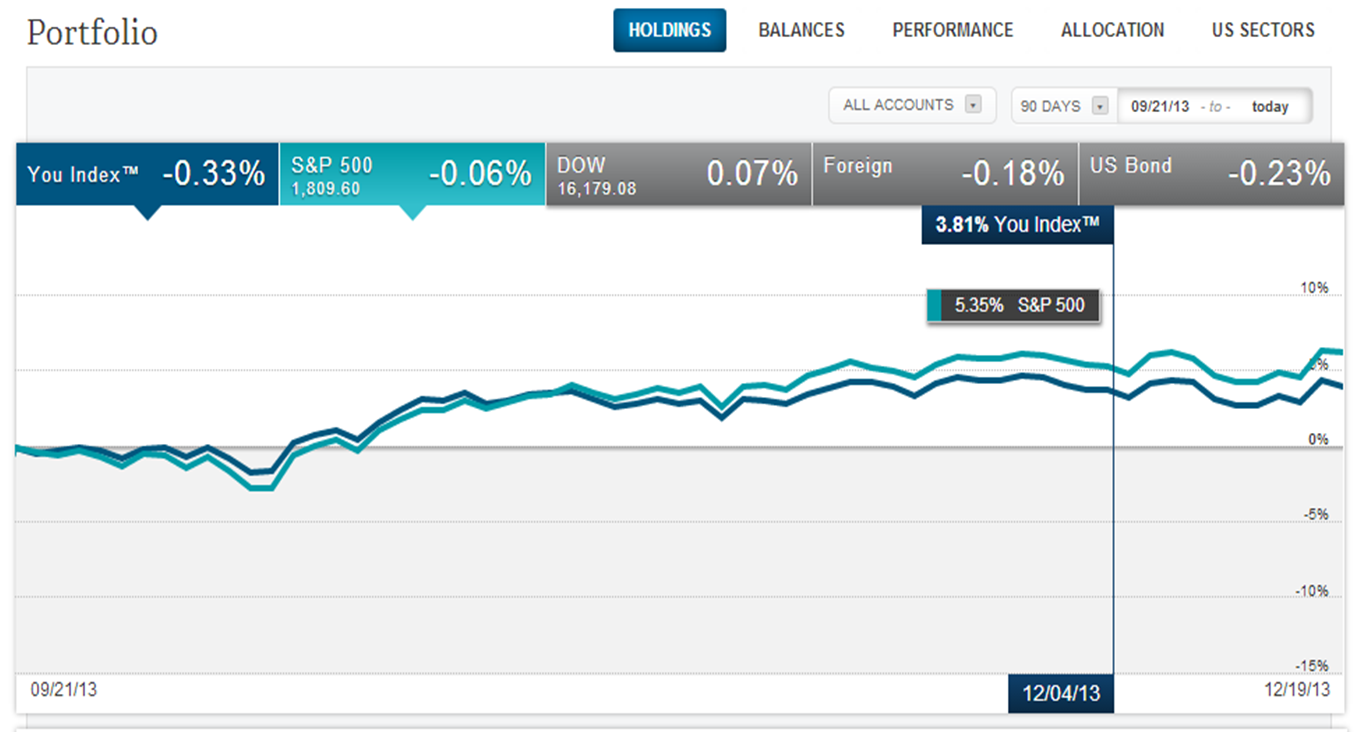Open the Holdings tab
Viewport: 1363px width, 732px height.
[669, 30]
